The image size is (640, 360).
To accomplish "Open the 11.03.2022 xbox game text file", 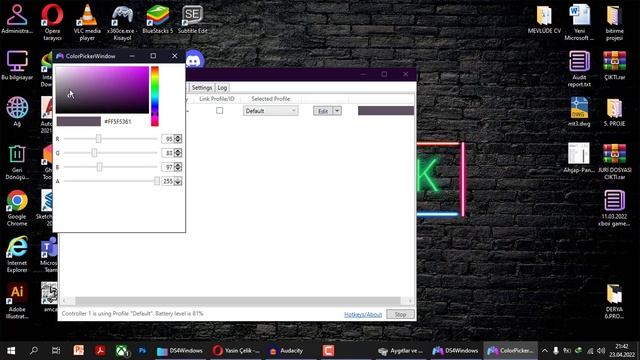I will coord(614,208).
